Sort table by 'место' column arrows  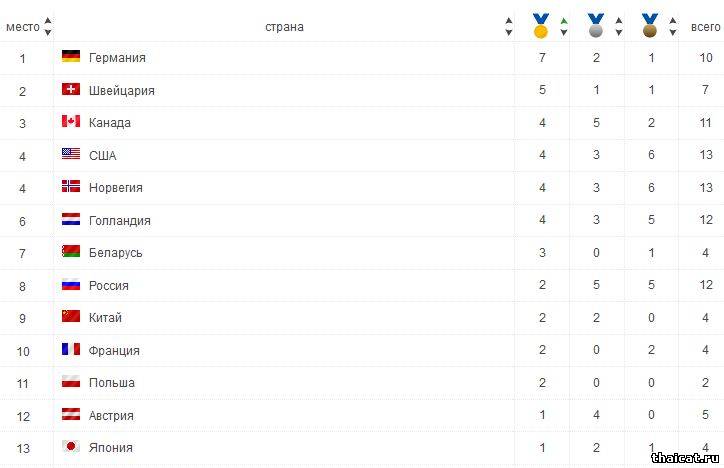[x=48, y=26]
